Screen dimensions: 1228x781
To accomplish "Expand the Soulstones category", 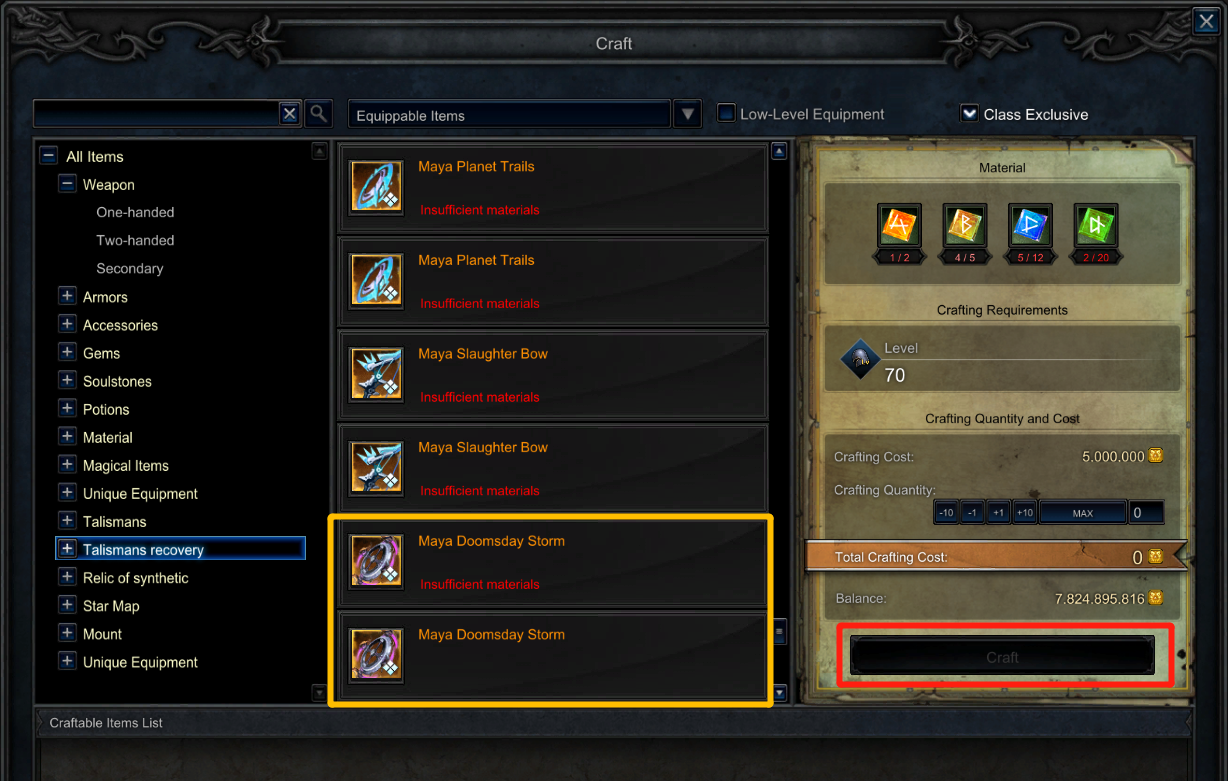I will click(x=67, y=380).
